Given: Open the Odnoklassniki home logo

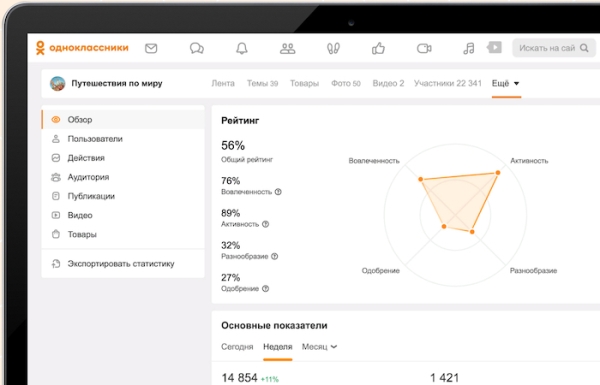Looking at the screenshot, I should (82, 48).
